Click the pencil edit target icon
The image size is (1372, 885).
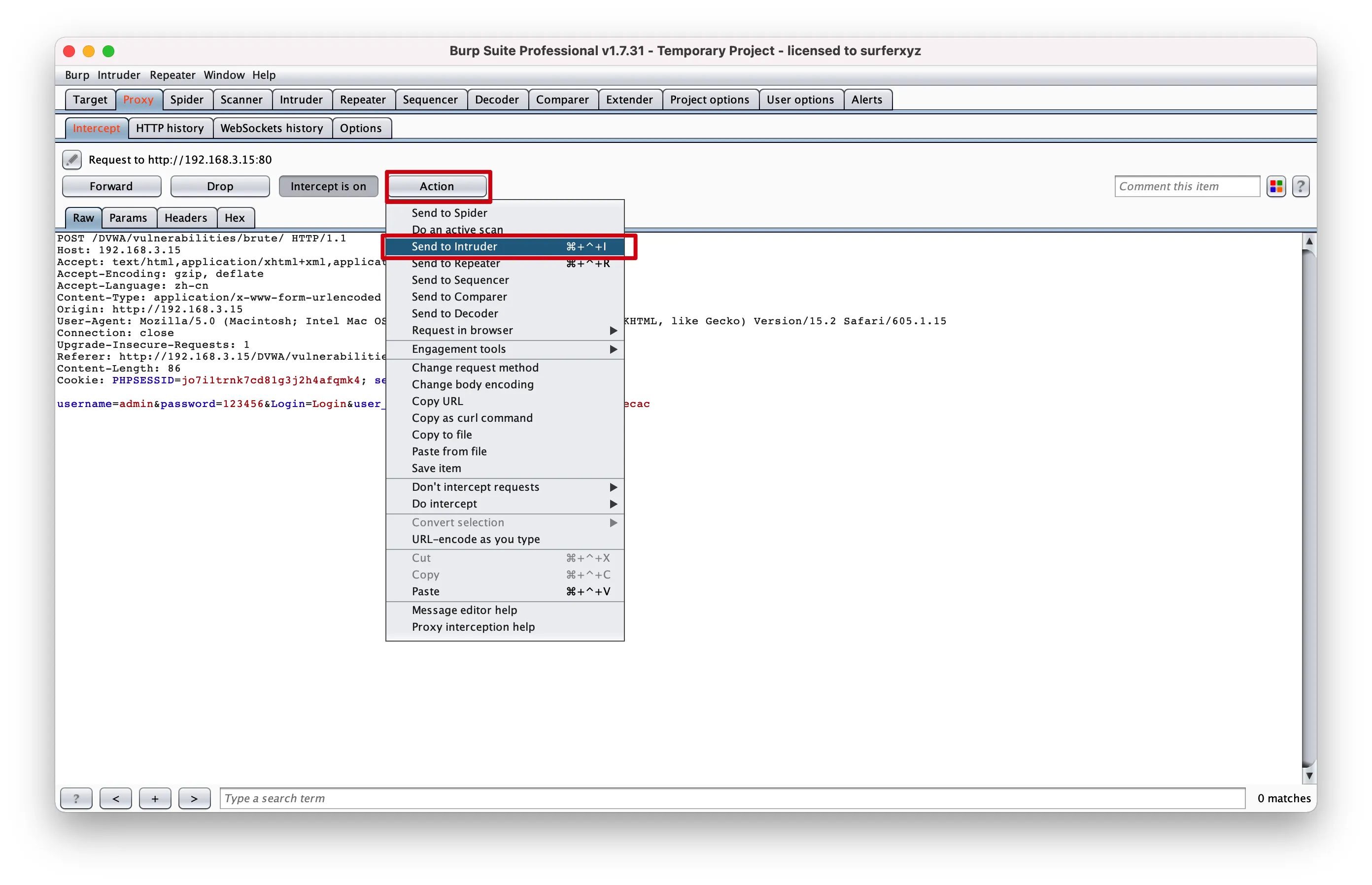pyautogui.click(x=71, y=159)
